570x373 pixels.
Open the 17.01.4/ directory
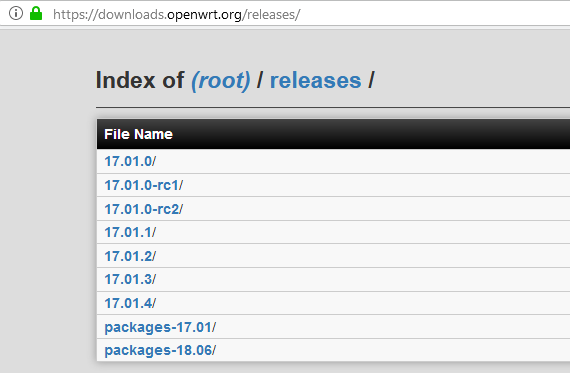(x=130, y=303)
